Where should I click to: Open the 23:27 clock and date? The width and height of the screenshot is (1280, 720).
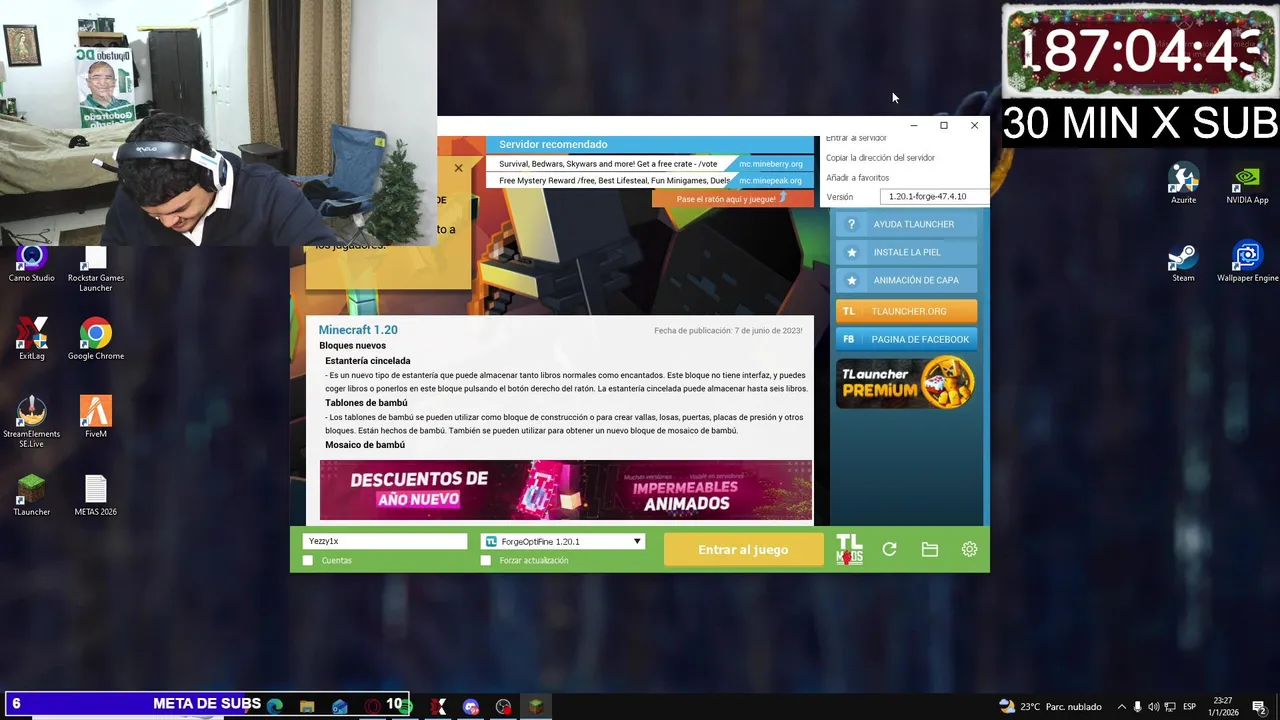1223,707
